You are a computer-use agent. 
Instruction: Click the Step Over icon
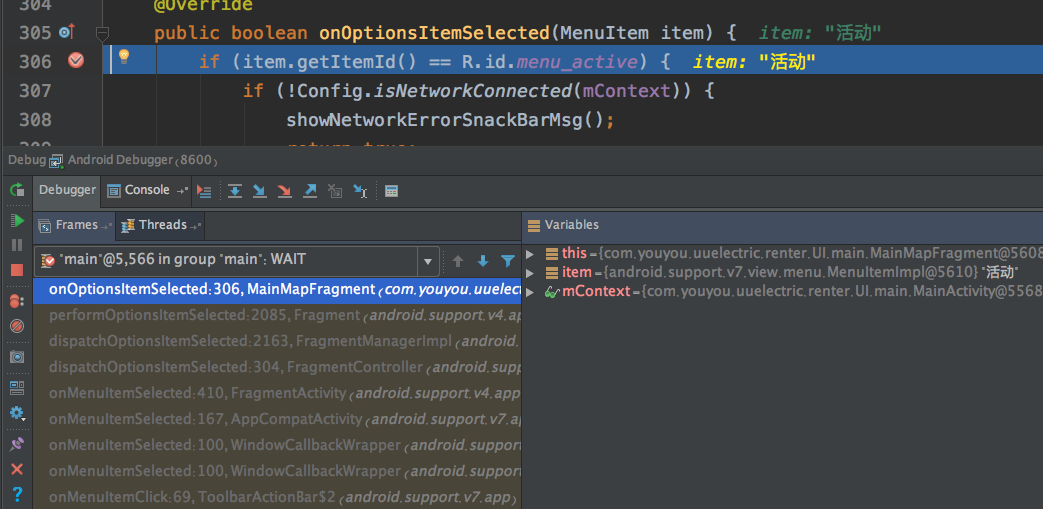point(234,192)
